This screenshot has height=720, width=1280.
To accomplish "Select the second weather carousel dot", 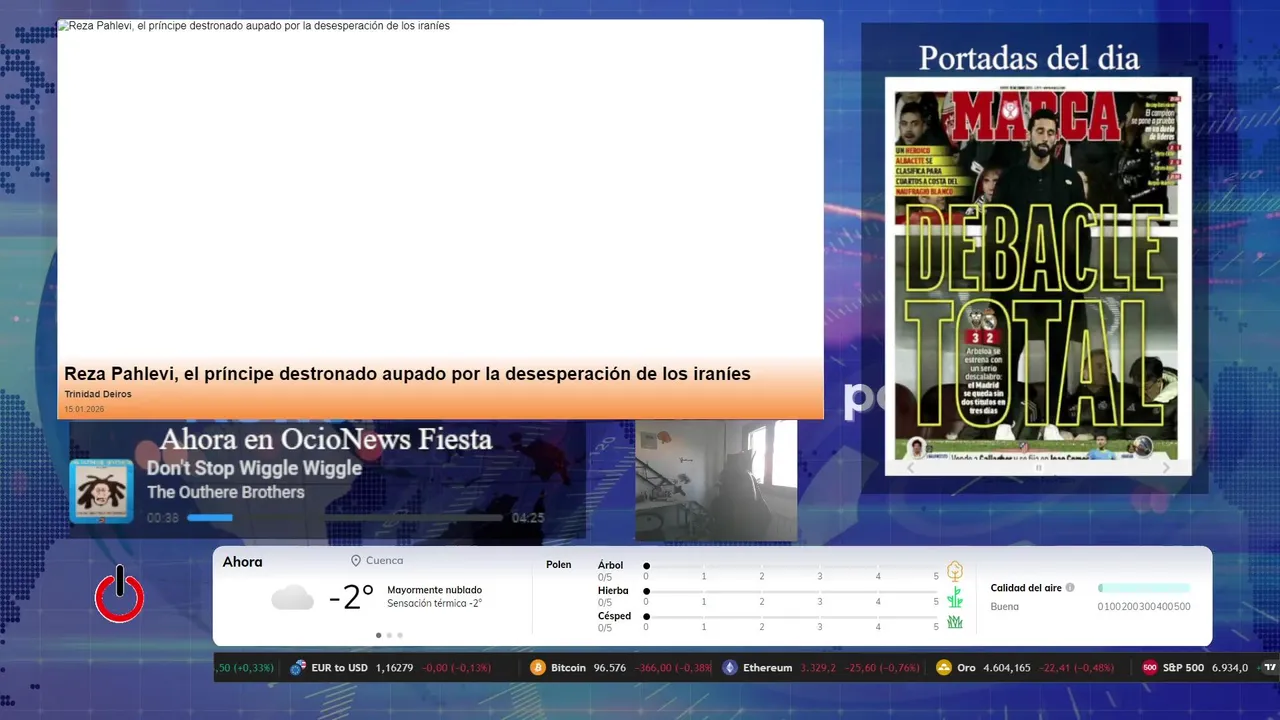I will click(x=389, y=635).
